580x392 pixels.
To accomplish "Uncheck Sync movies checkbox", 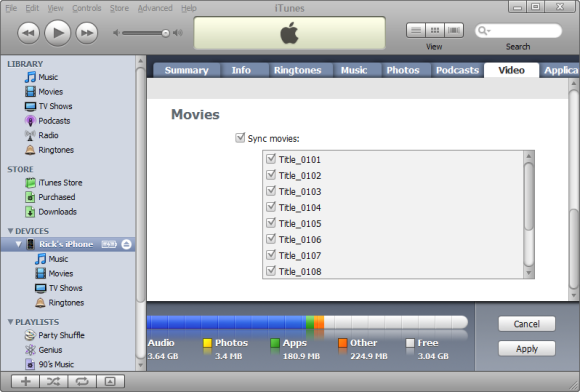I will (240, 138).
